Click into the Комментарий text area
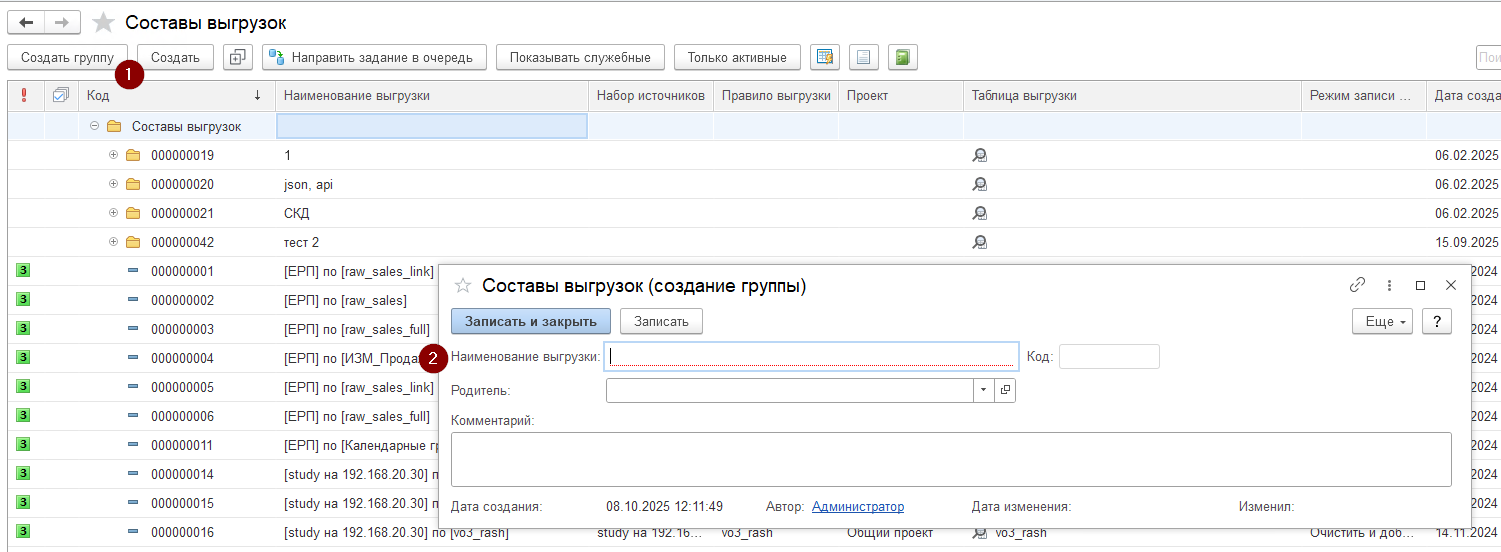 click(950, 459)
